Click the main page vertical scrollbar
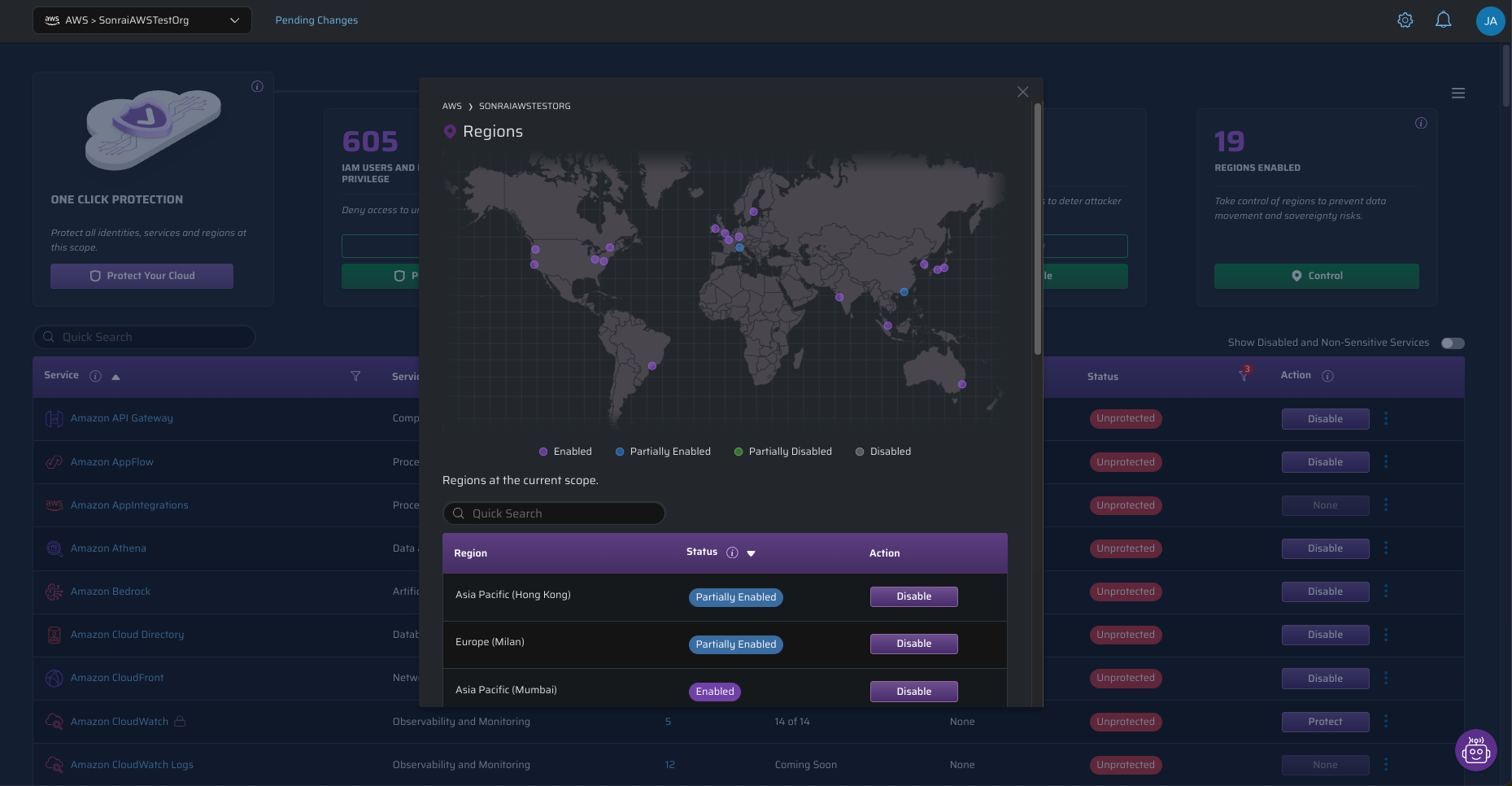The width and height of the screenshot is (1512, 786). click(x=1507, y=75)
